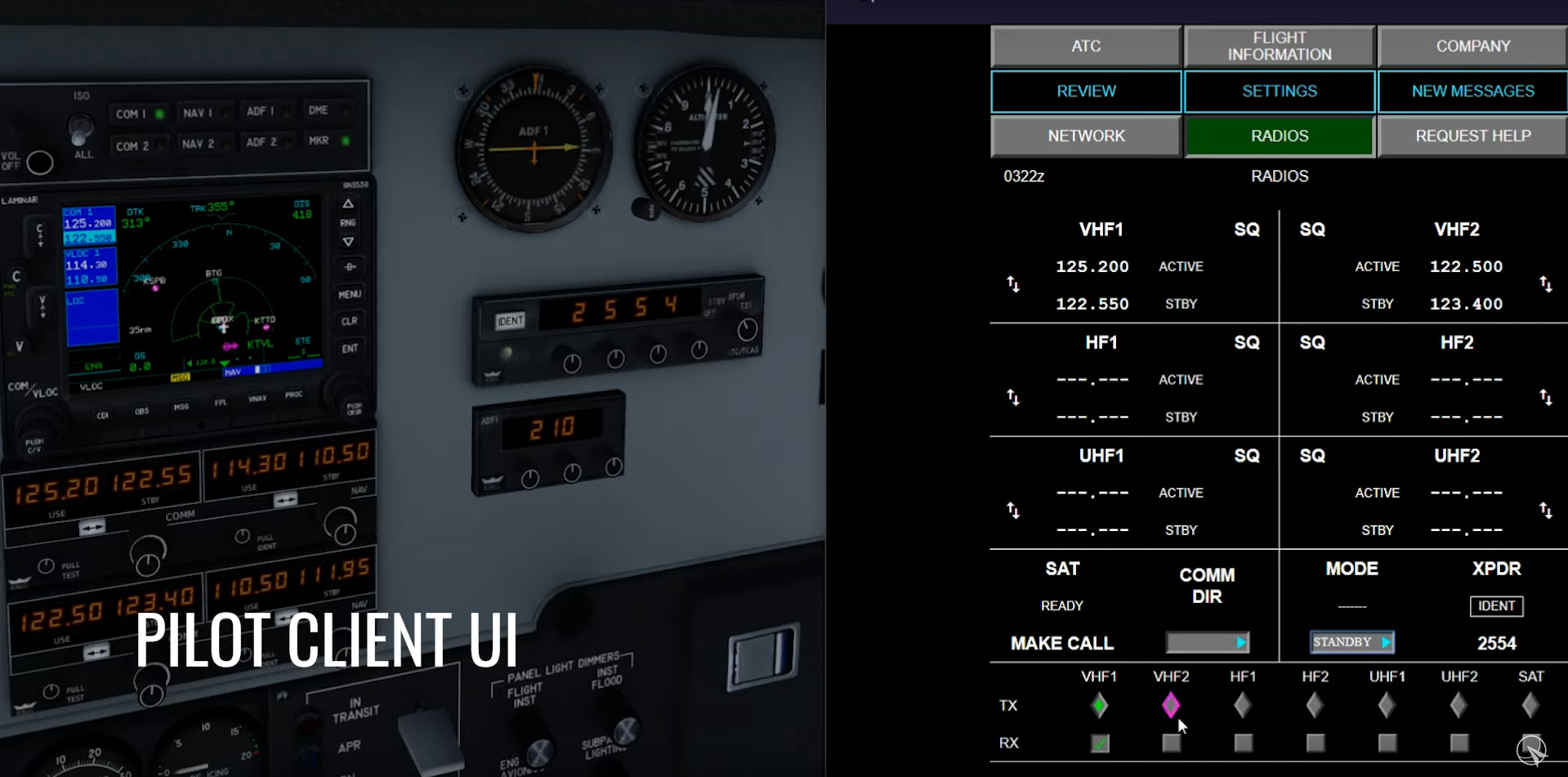The height and width of the screenshot is (777, 1568).
Task: Toggle DME on audio panel
Action: point(328,110)
